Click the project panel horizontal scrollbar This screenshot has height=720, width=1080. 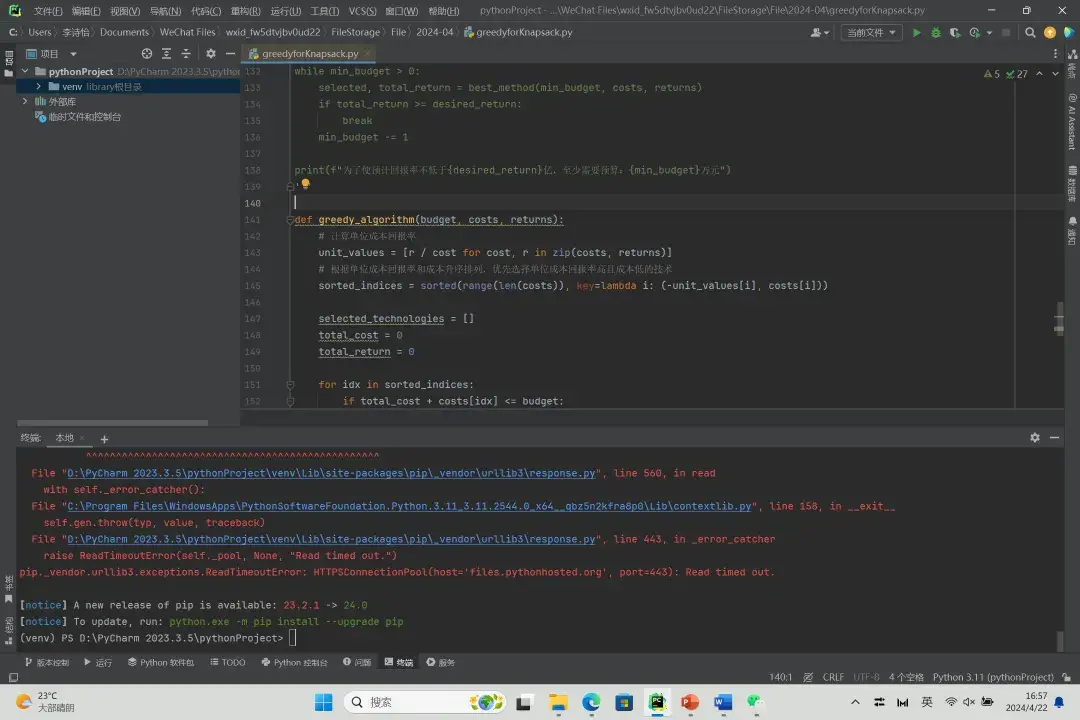[112, 423]
